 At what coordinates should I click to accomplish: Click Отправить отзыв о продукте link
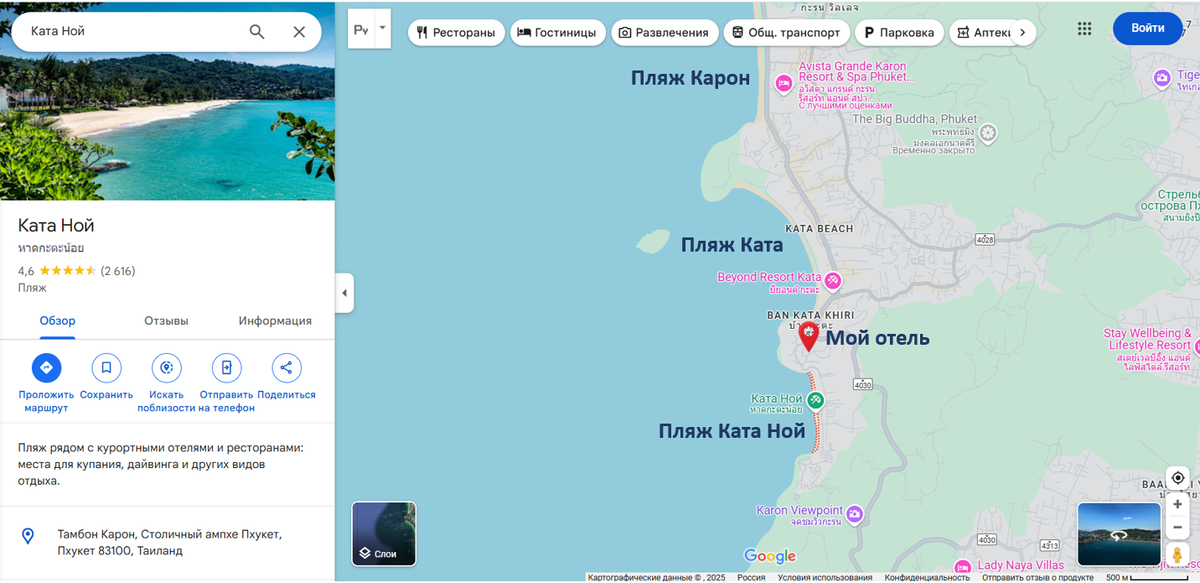point(1036,578)
